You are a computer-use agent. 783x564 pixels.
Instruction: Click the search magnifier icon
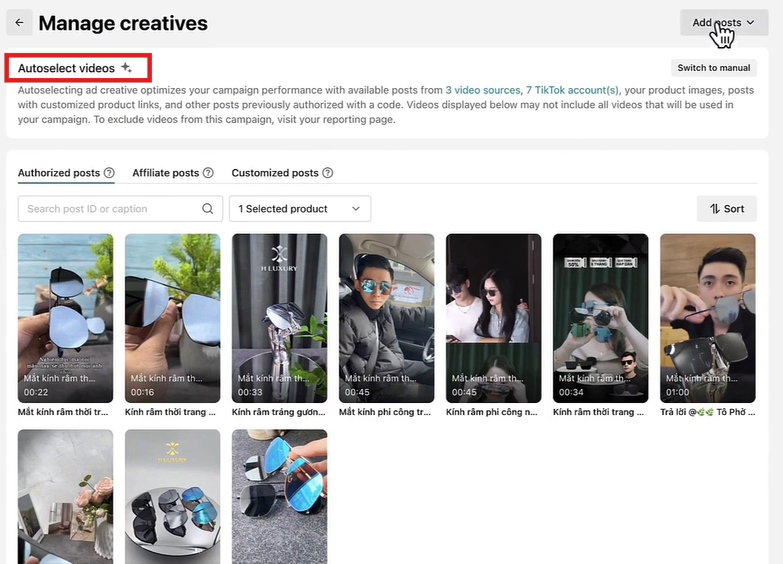point(208,209)
